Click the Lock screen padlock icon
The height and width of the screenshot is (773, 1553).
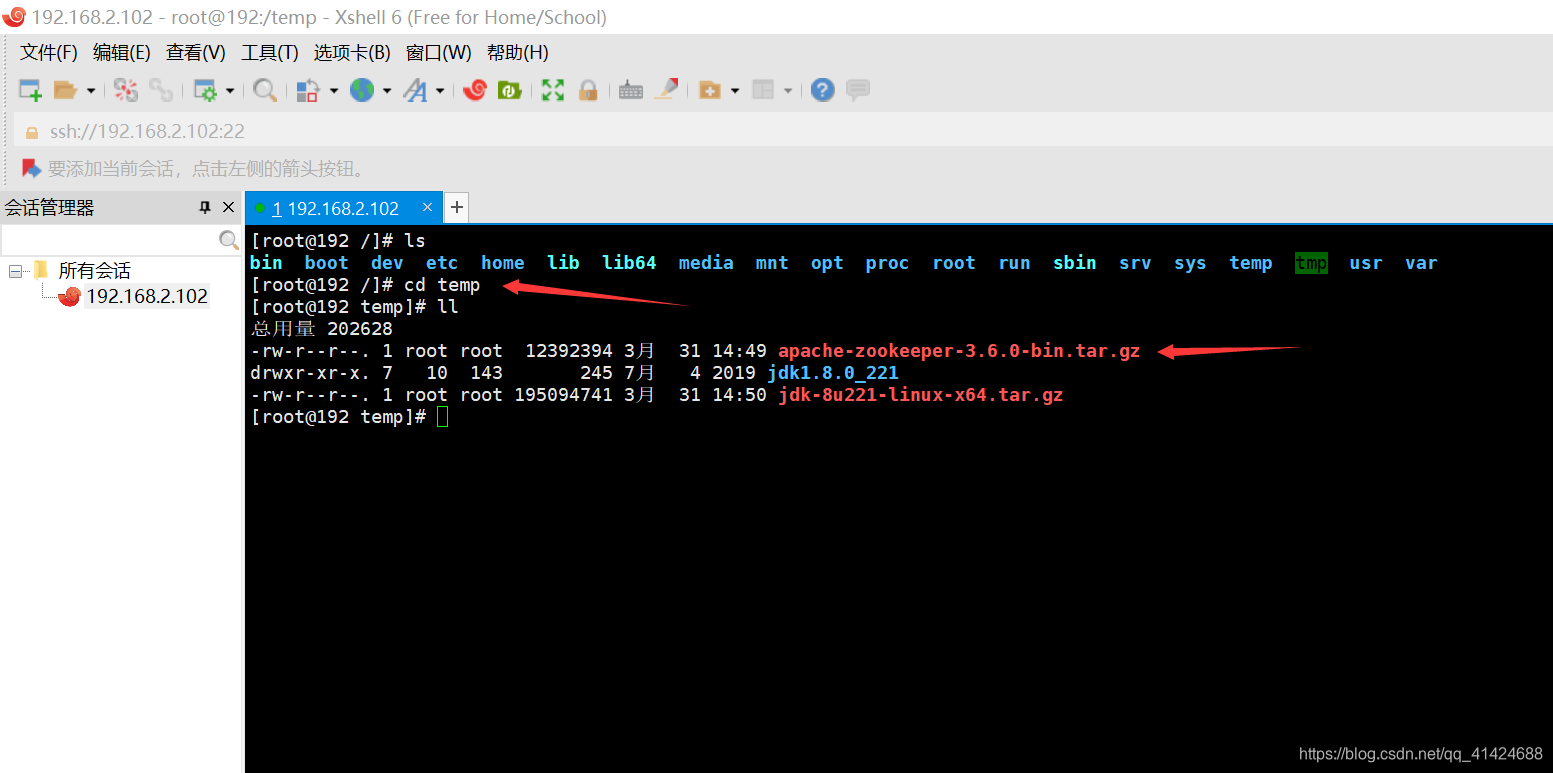(x=588, y=90)
